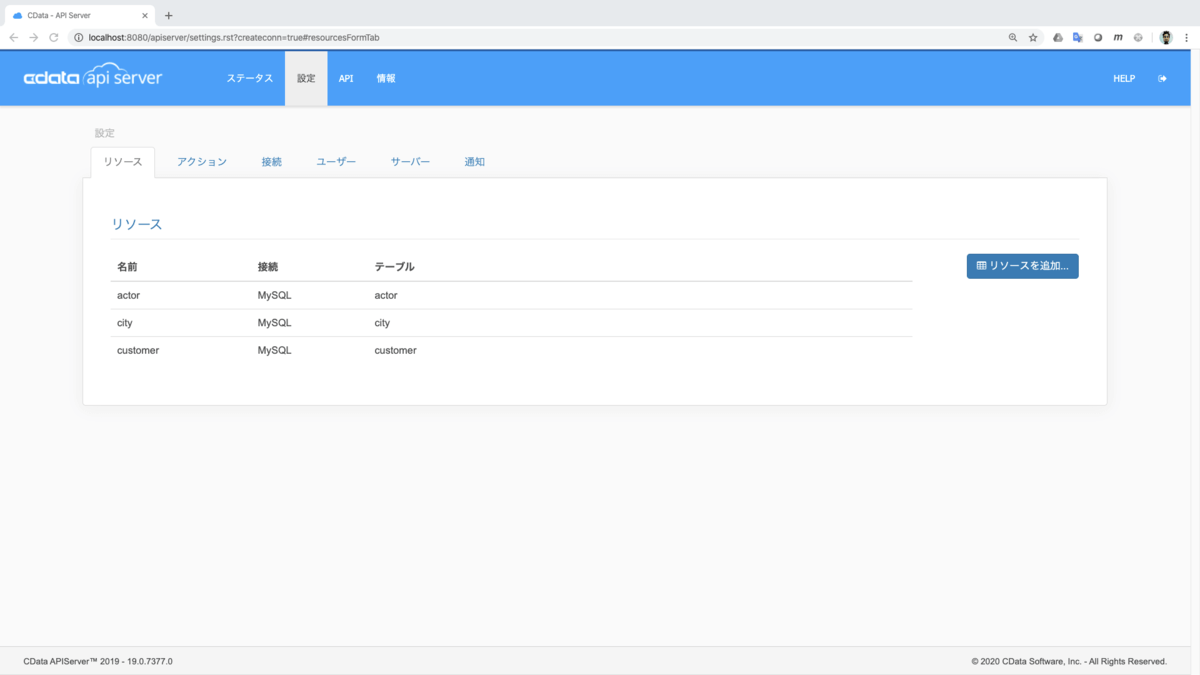The height and width of the screenshot is (675, 1200).
Task: Switch to the ユーザー tab
Action: coord(336,162)
